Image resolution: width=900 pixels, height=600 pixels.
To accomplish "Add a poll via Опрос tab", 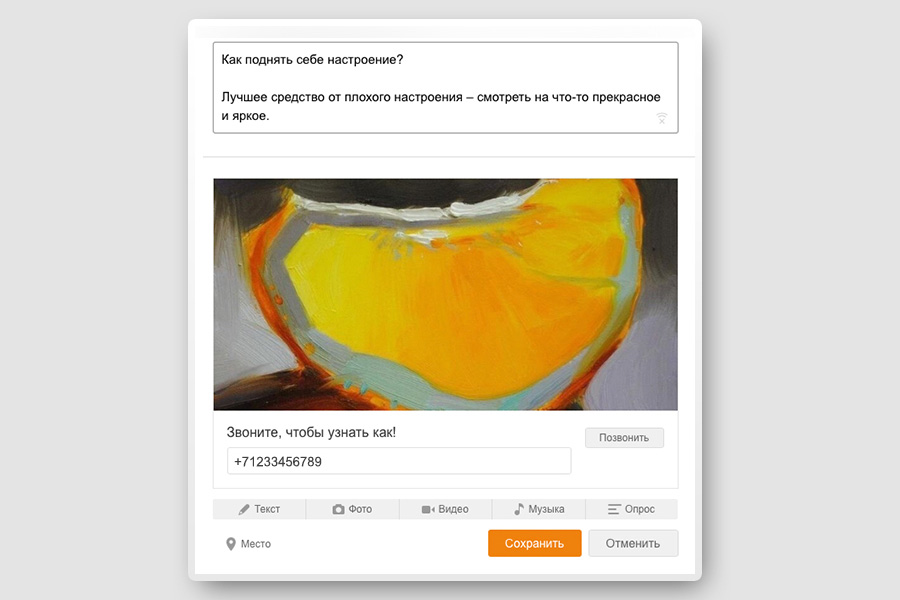I will pos(631,509).
